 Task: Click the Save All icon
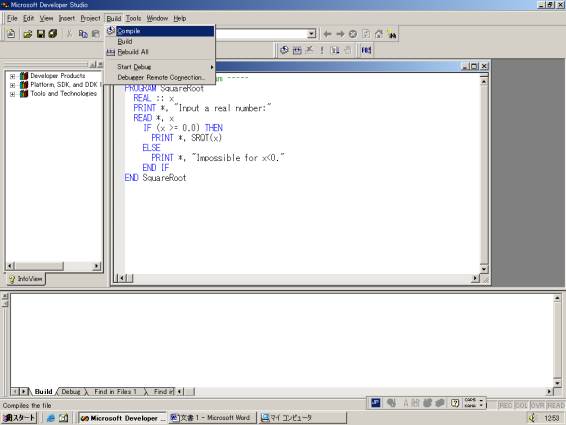(53, 34)
